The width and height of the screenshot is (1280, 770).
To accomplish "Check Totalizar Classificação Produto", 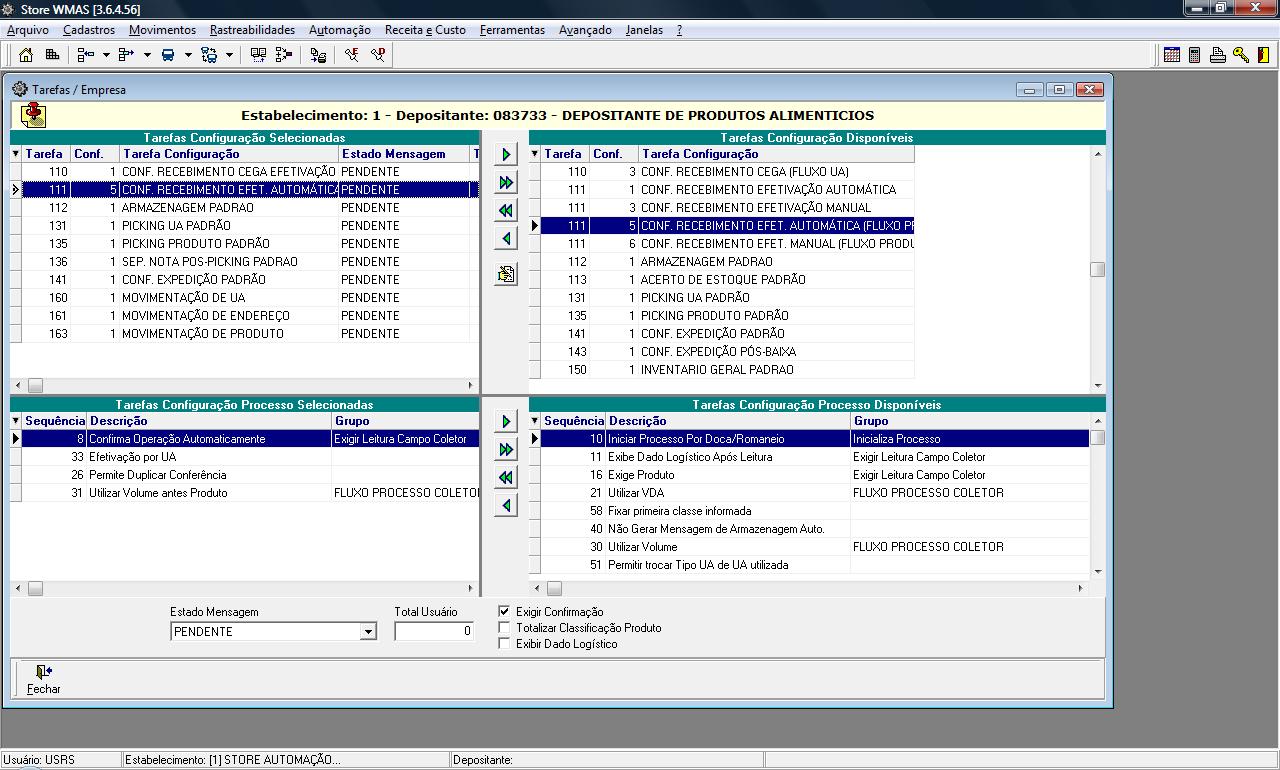I will pos(504,628).
